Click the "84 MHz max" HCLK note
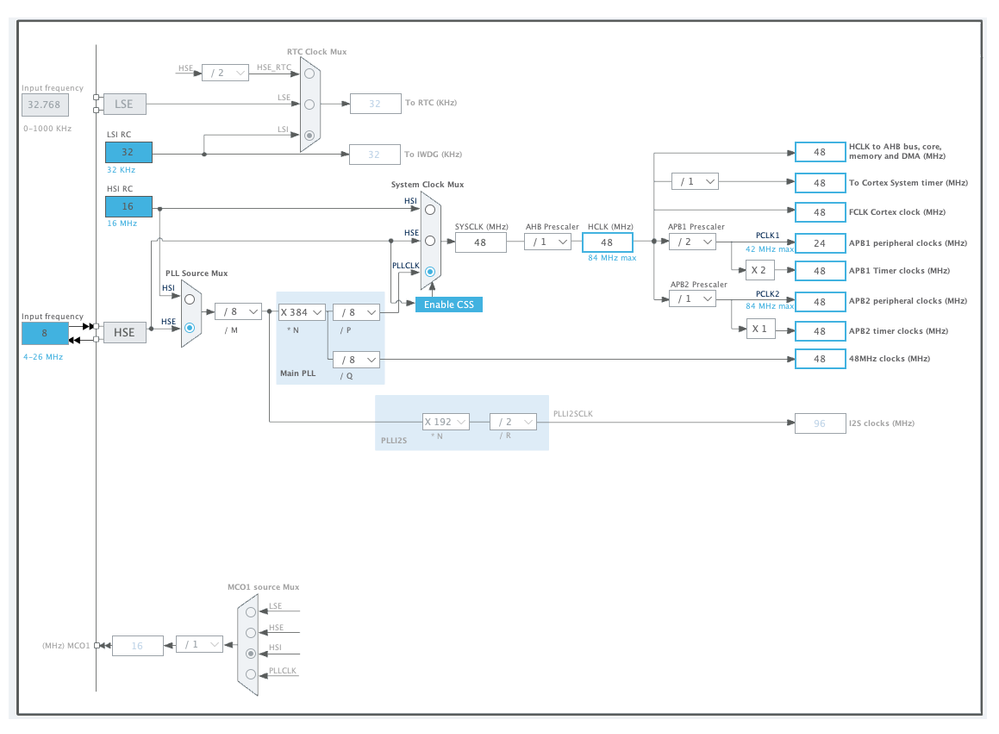 coord(612,258)
